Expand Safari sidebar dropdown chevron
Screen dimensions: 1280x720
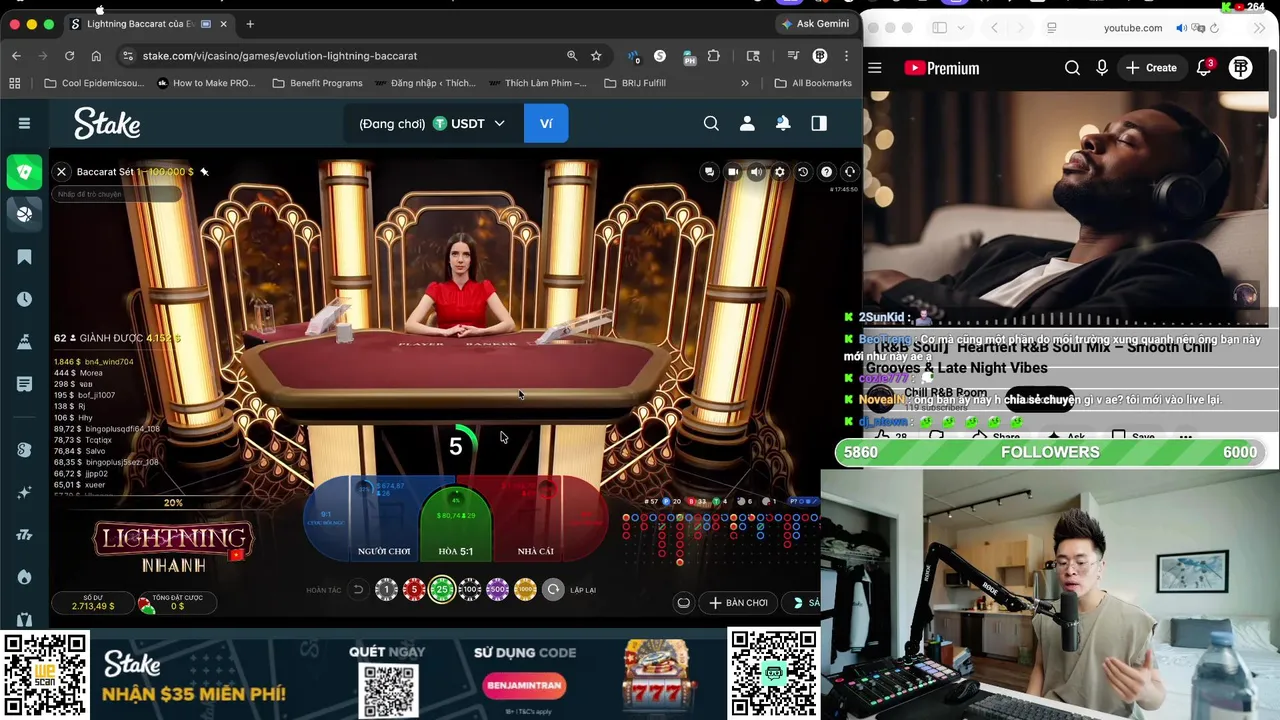(x=960, y=28)
